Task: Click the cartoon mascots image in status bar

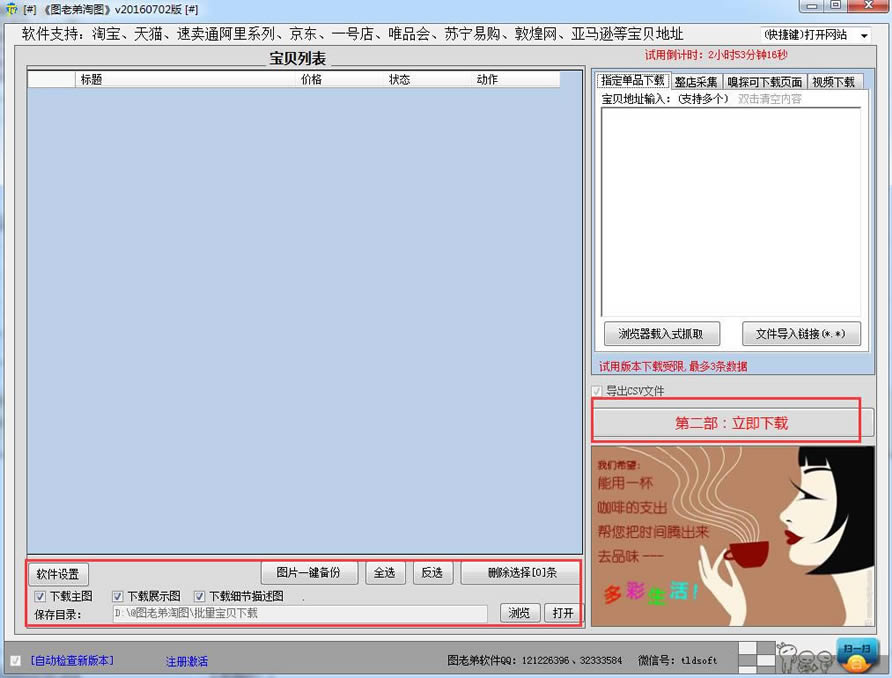Action: (805, 659)
